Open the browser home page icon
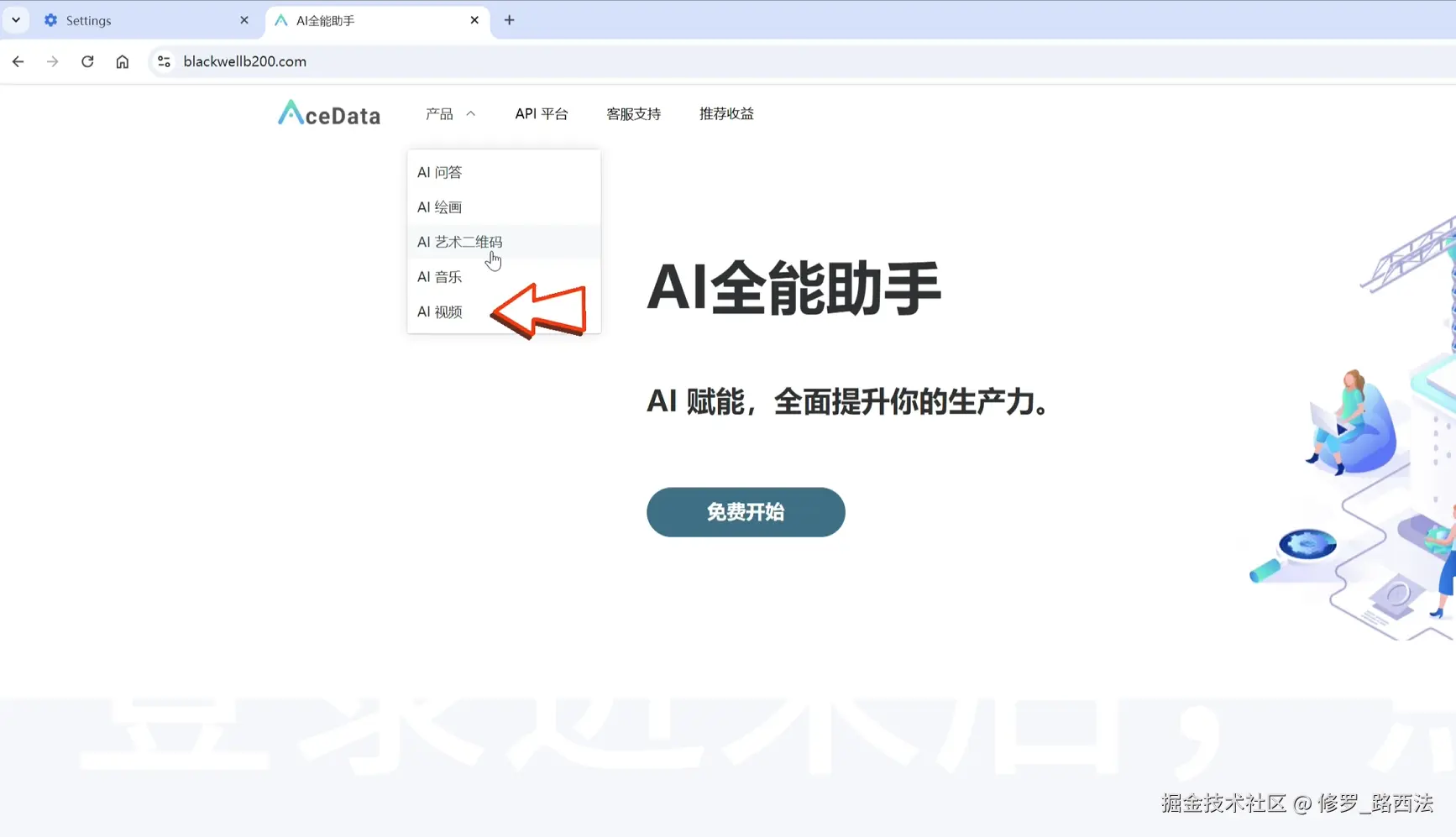This screenshot has width=1456, height=837. point(123,61)
